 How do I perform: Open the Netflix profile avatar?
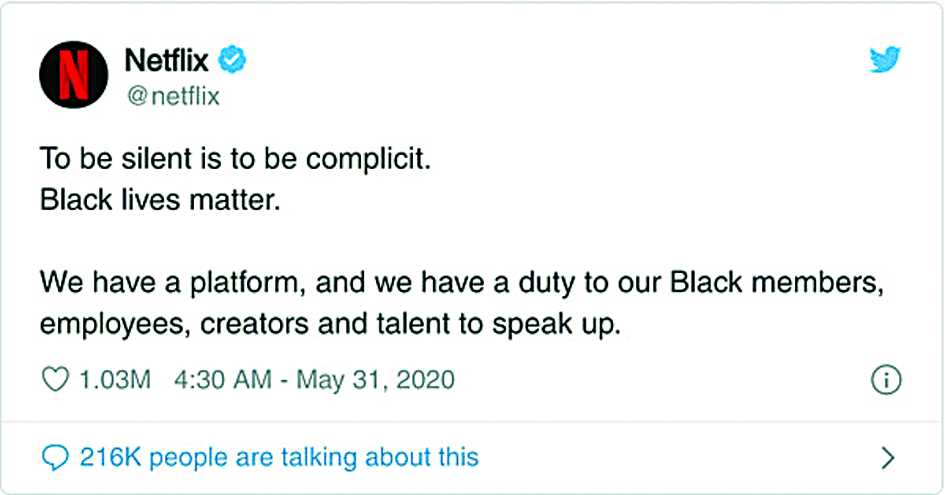(x=74, y=75)
